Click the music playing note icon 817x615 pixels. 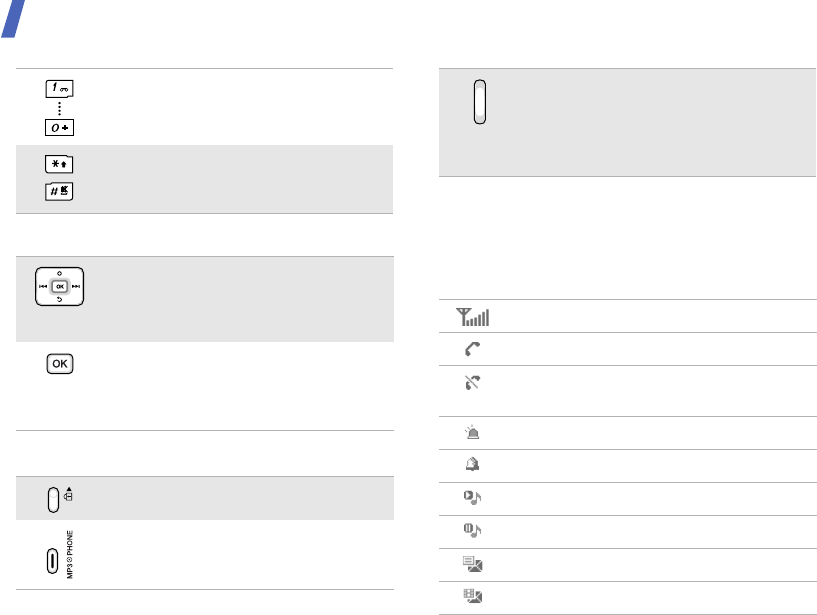click(471, 498)
